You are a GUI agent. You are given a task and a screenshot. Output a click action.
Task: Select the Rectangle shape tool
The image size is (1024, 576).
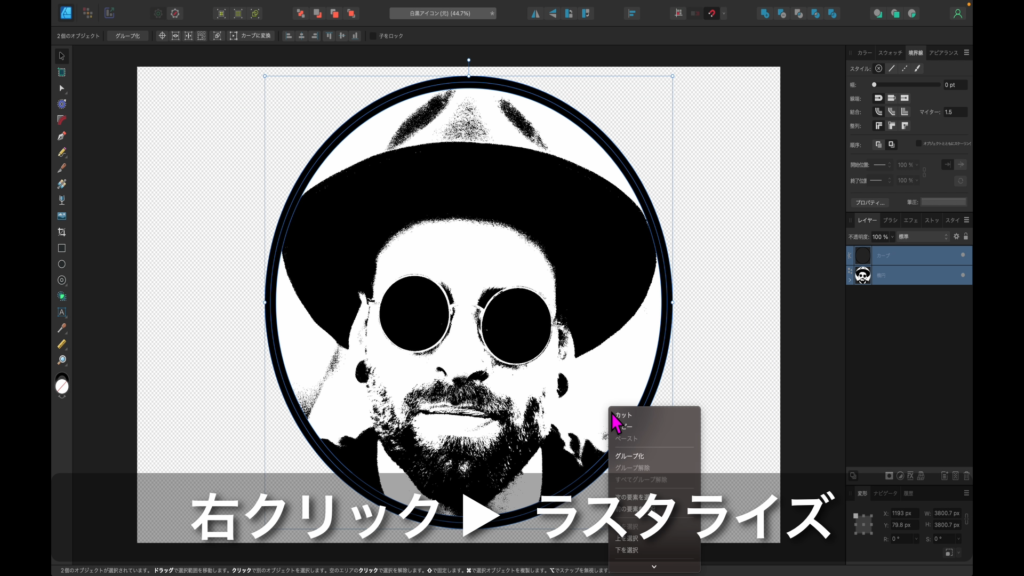point(61,248)
